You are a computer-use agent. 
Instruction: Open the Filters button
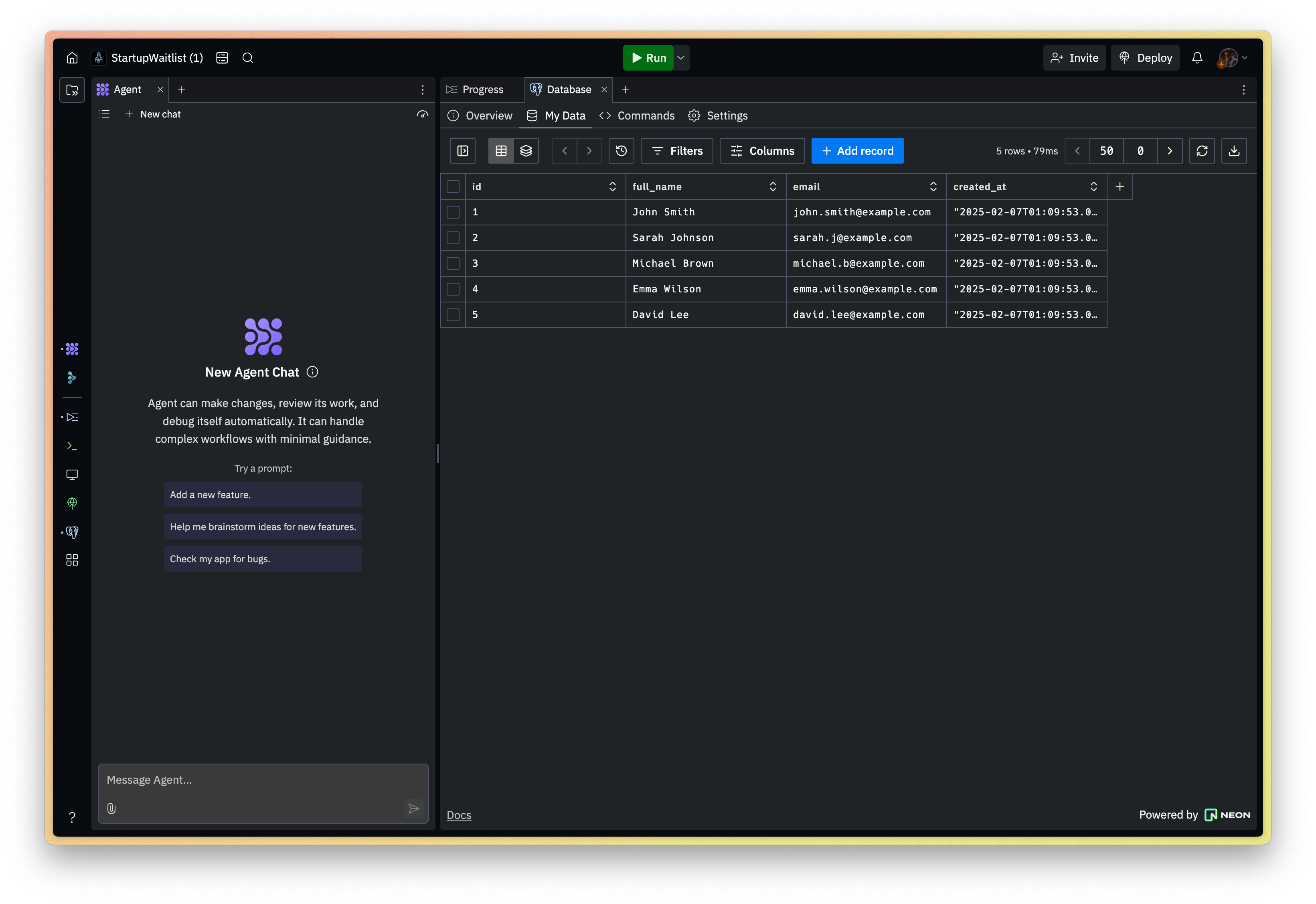[677, 151]
